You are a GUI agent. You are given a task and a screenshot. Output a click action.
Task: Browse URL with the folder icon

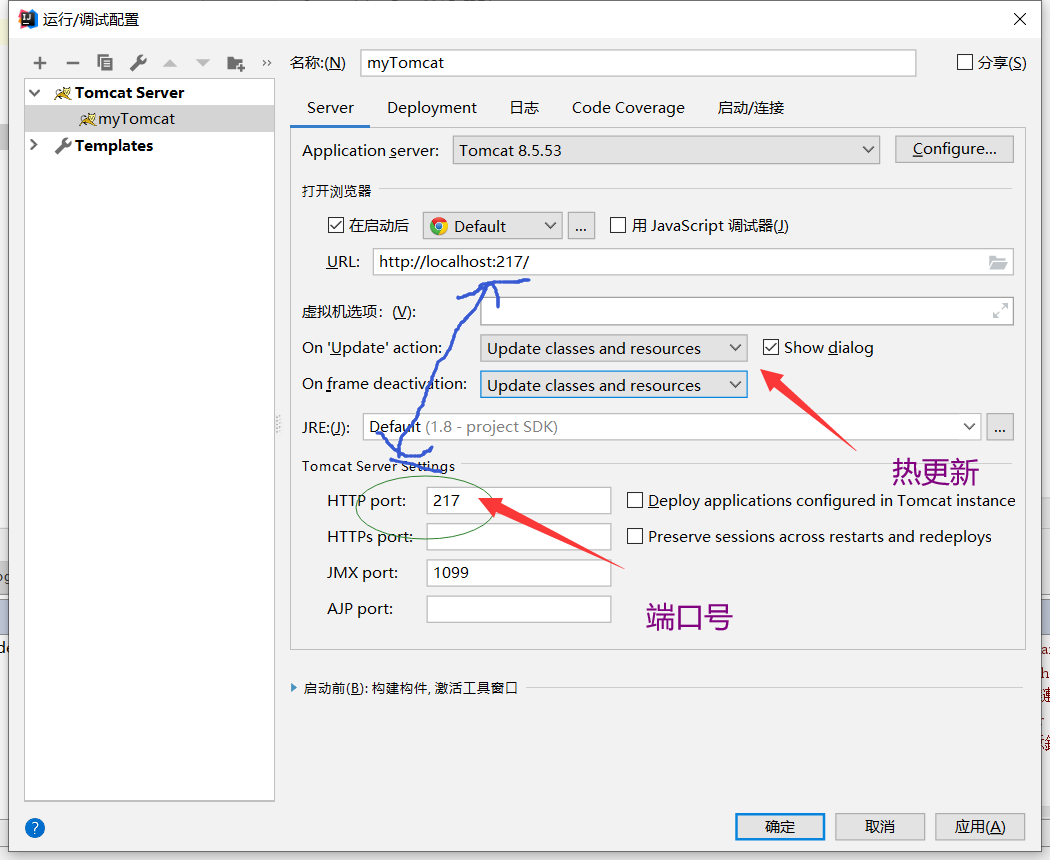[x=997, y=263]
